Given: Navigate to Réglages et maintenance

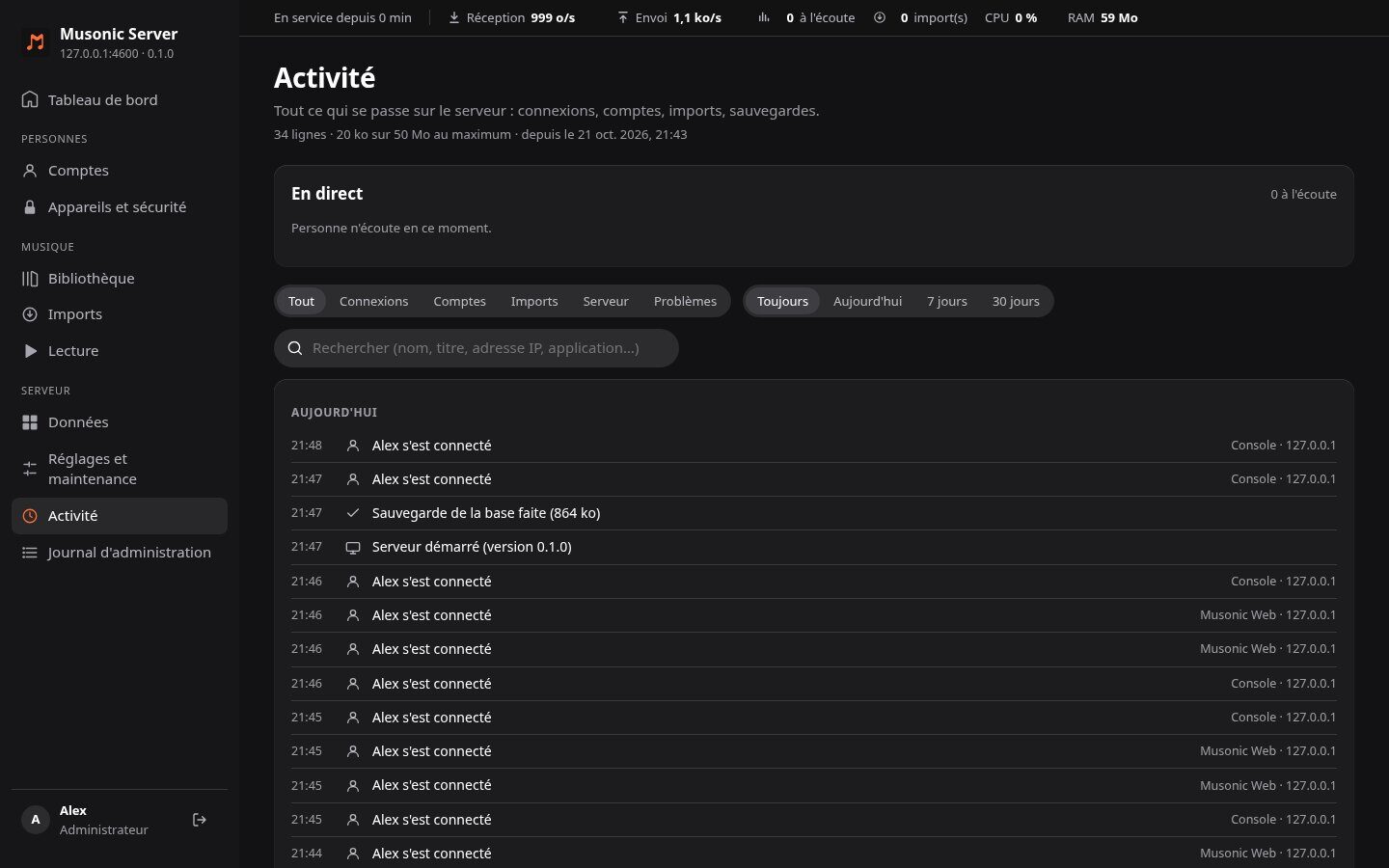Looking at the screenshot, I should [120, 469].
